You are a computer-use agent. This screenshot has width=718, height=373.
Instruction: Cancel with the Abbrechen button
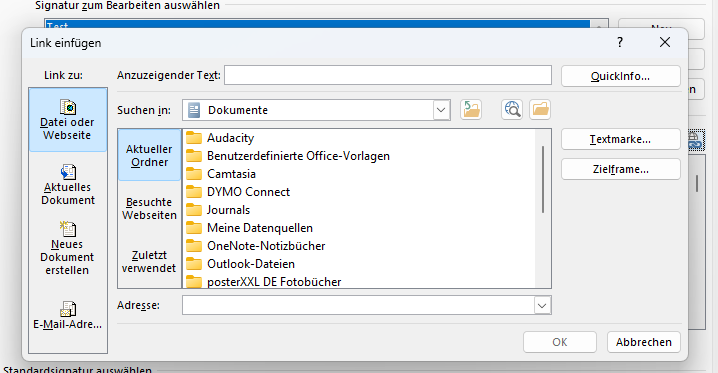click(643, 342)
